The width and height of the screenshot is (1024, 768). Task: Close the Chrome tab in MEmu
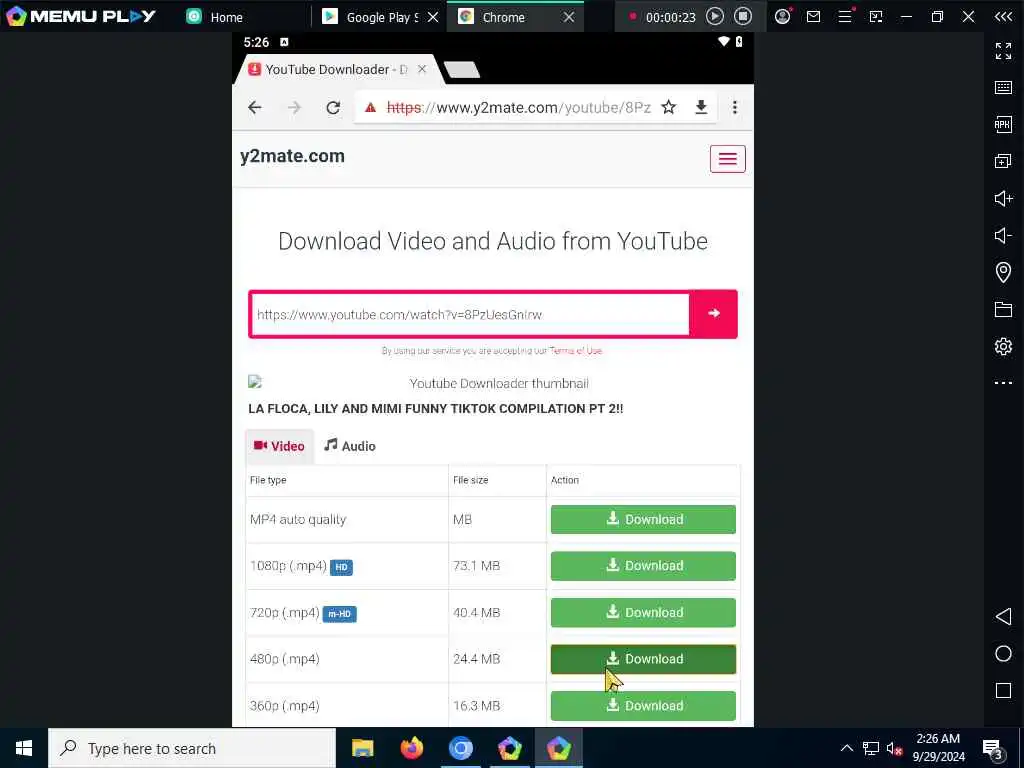pyautogui.click(x=569, y=17)
